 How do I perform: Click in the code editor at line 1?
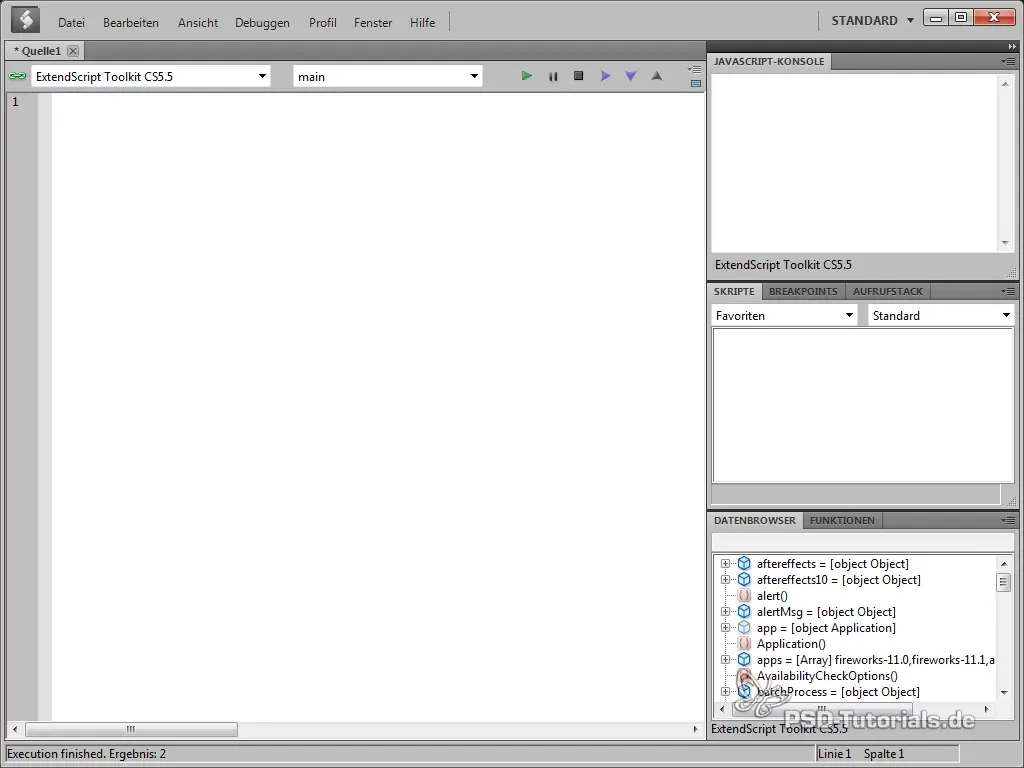377,101
